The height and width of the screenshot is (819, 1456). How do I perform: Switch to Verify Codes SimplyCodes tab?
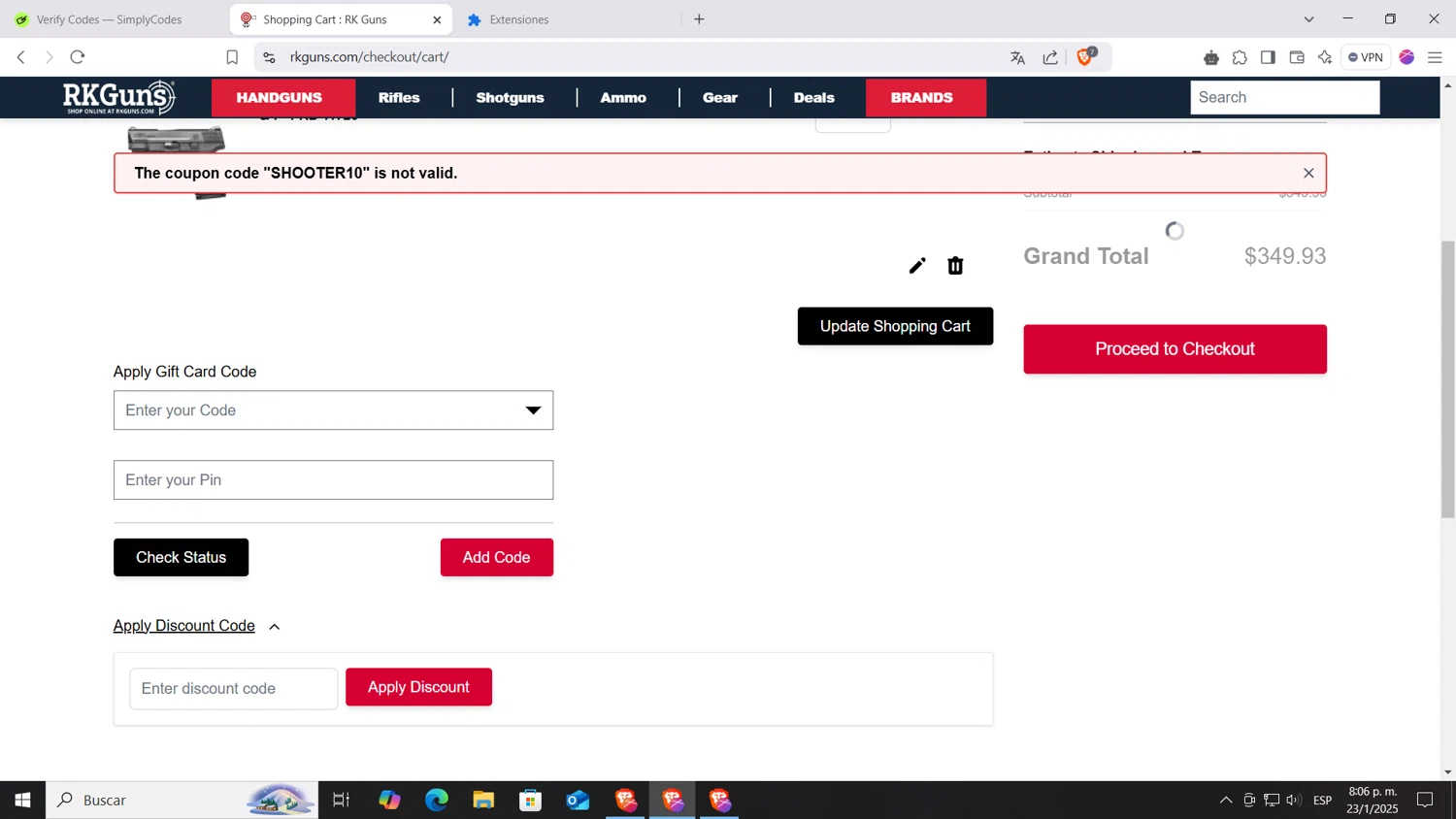[x=109, y=19]
